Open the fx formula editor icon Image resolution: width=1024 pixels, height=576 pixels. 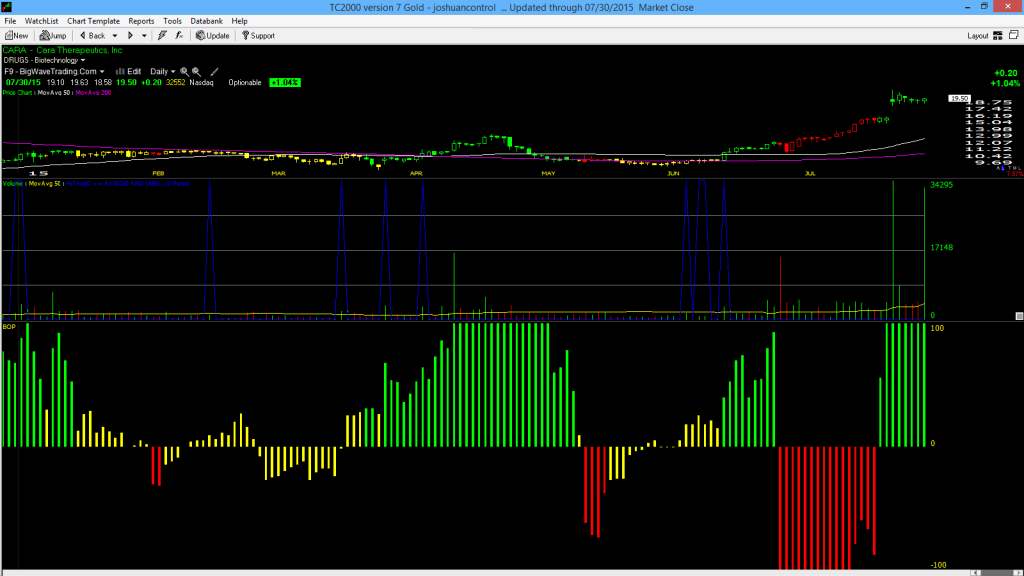(x=179, y=36)
